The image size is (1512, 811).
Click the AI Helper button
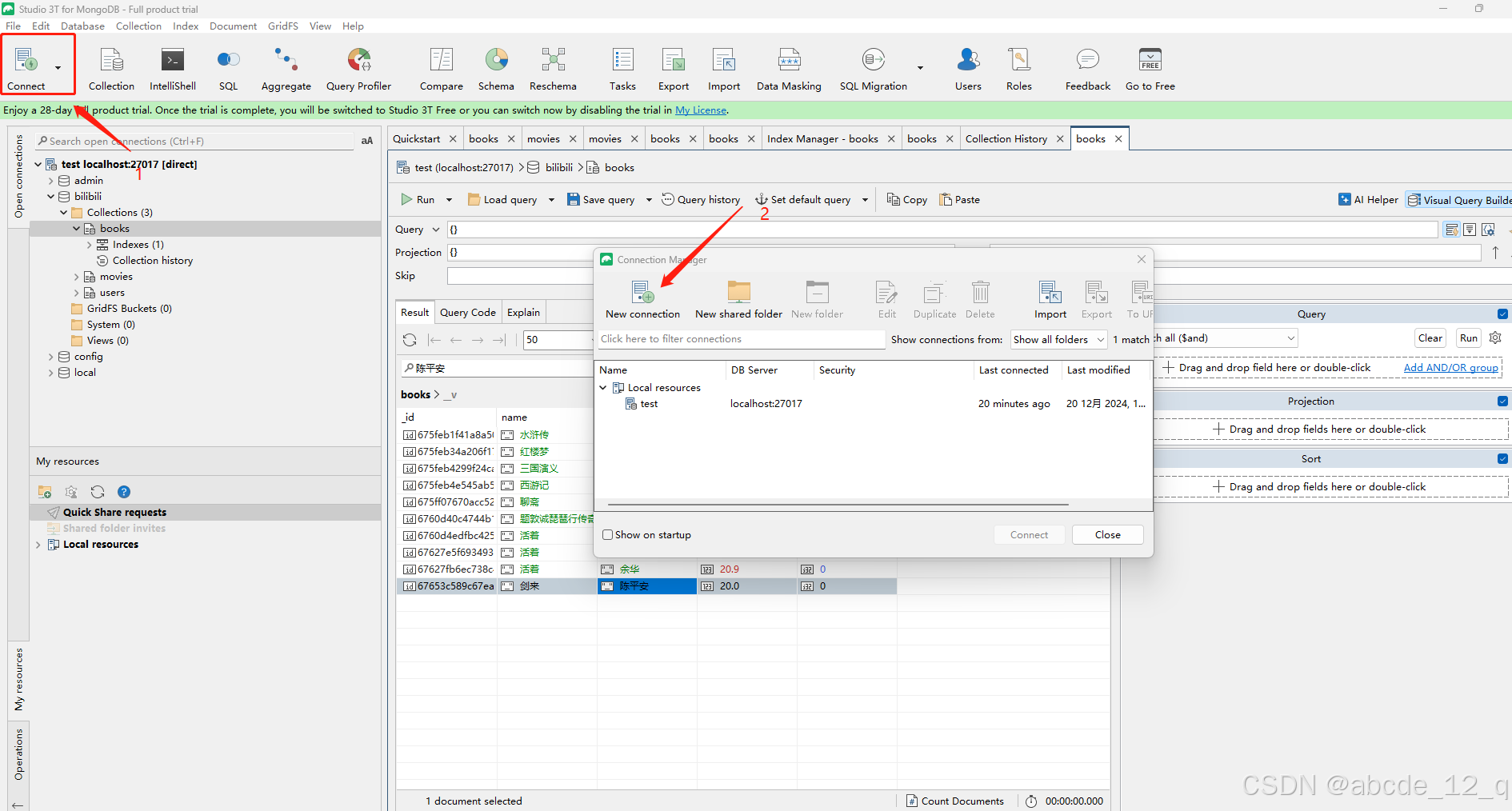tap(1368, 200)
